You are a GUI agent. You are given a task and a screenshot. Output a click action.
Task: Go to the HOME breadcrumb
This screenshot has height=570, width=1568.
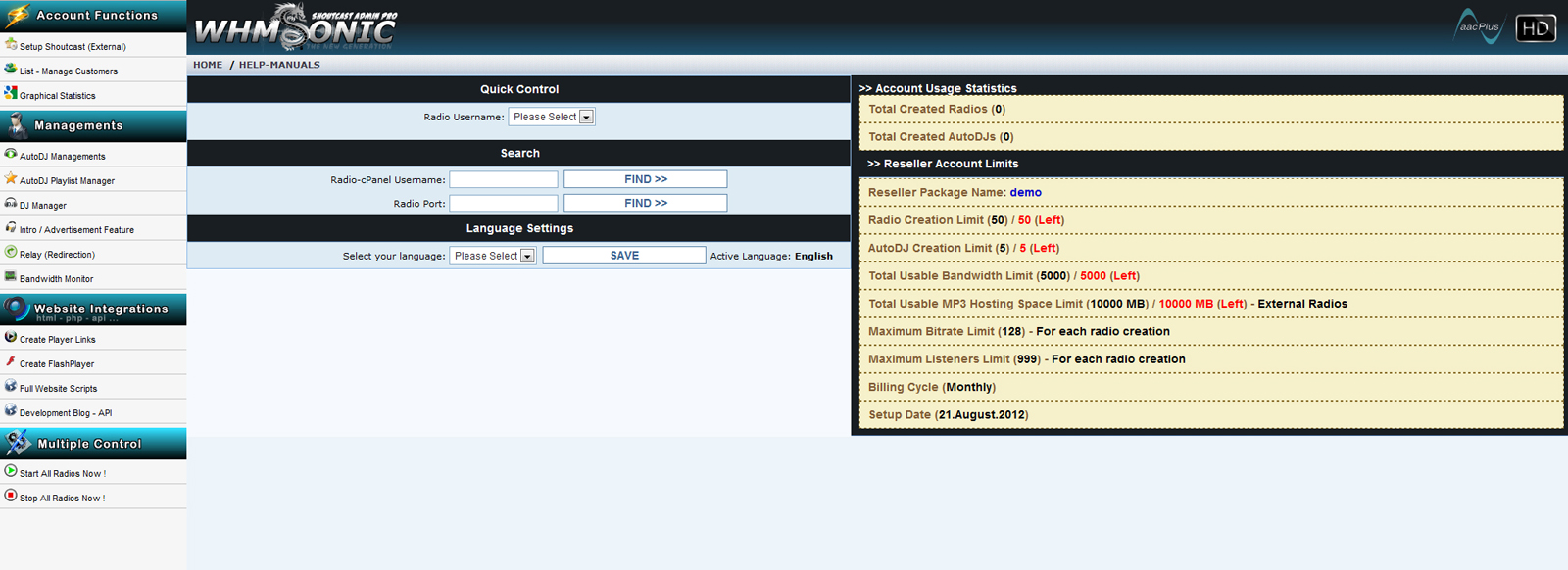[208, 65]
